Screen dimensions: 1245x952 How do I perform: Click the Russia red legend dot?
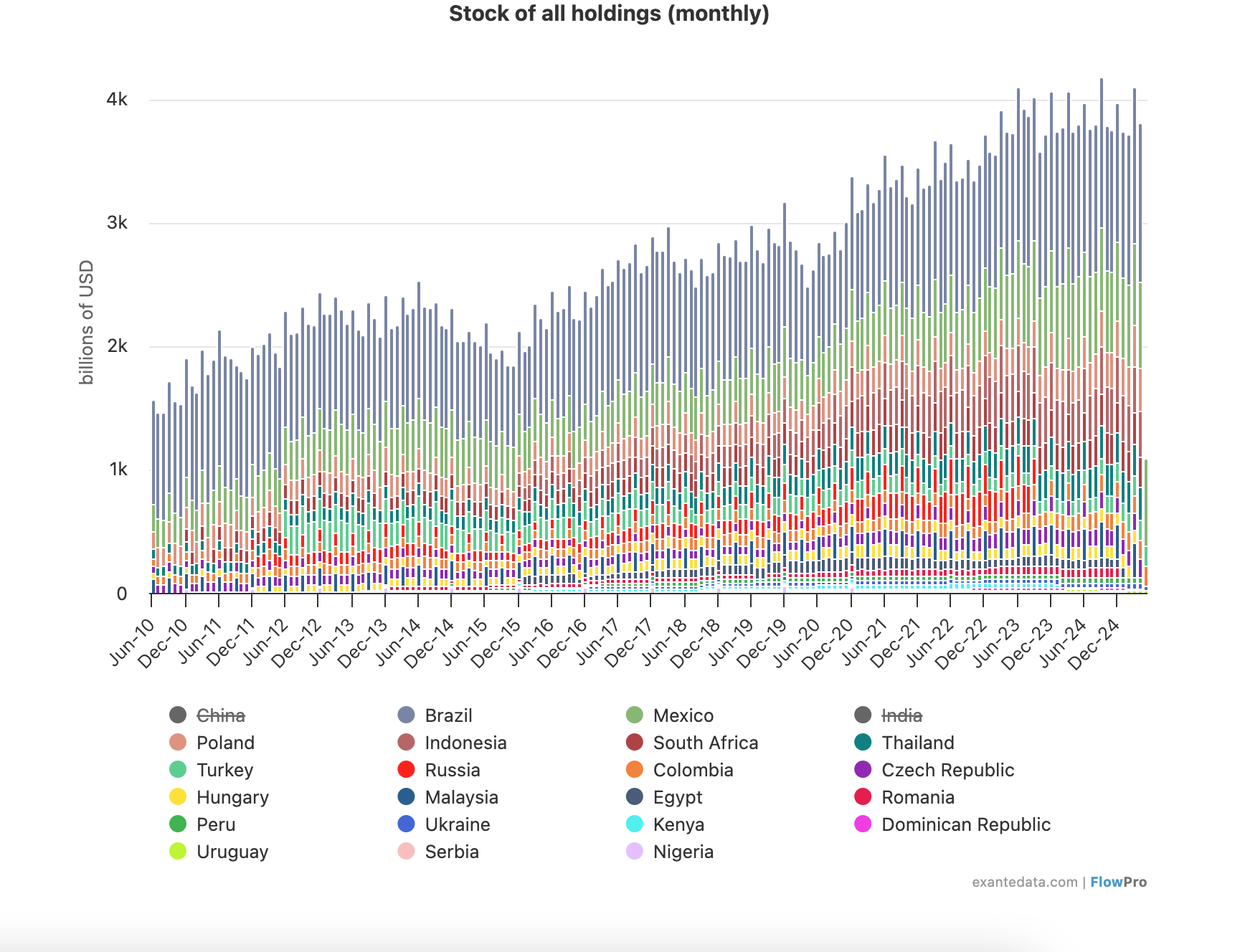(x=406, y=770)
